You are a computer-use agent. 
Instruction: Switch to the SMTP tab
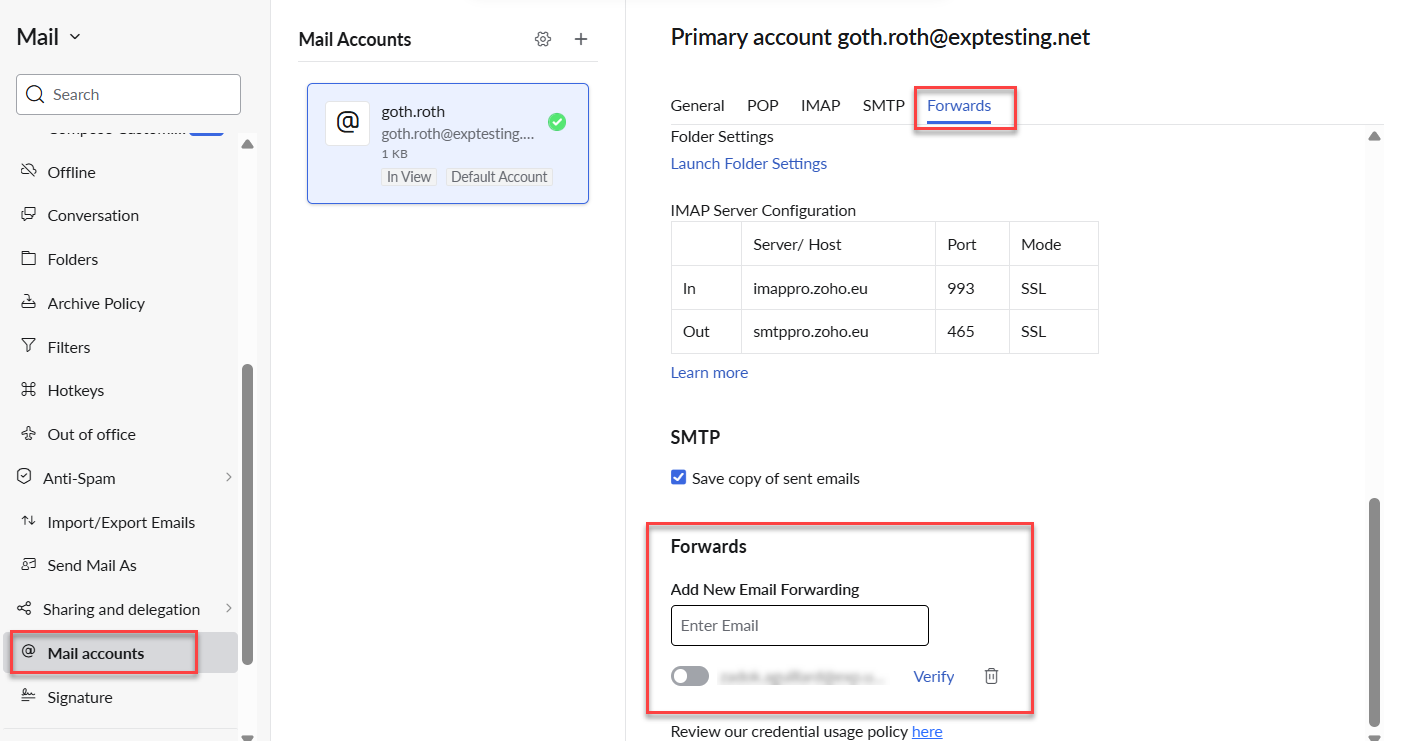pos(883,105)
